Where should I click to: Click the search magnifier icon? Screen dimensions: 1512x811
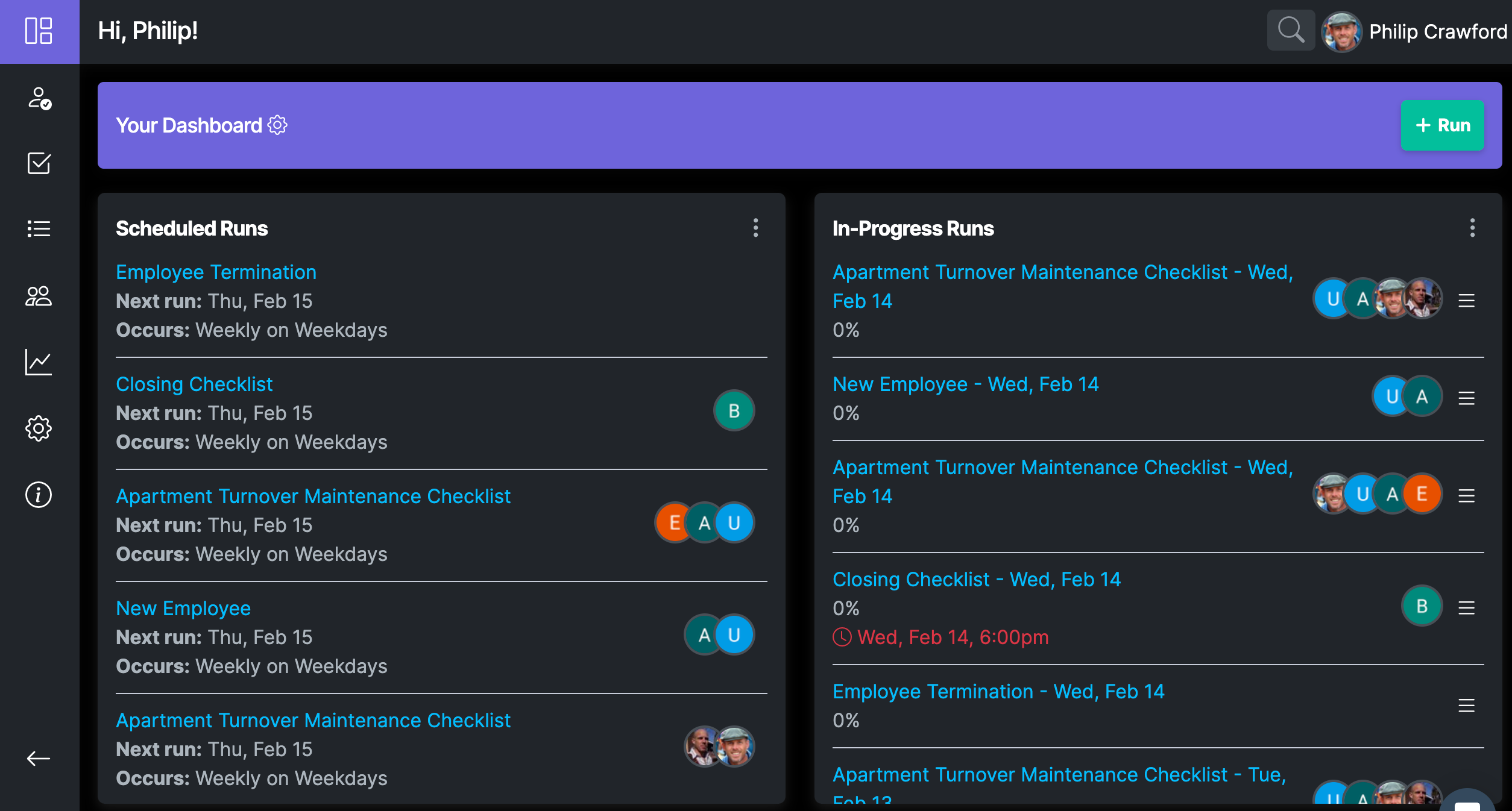click(x=1291, y=30)
